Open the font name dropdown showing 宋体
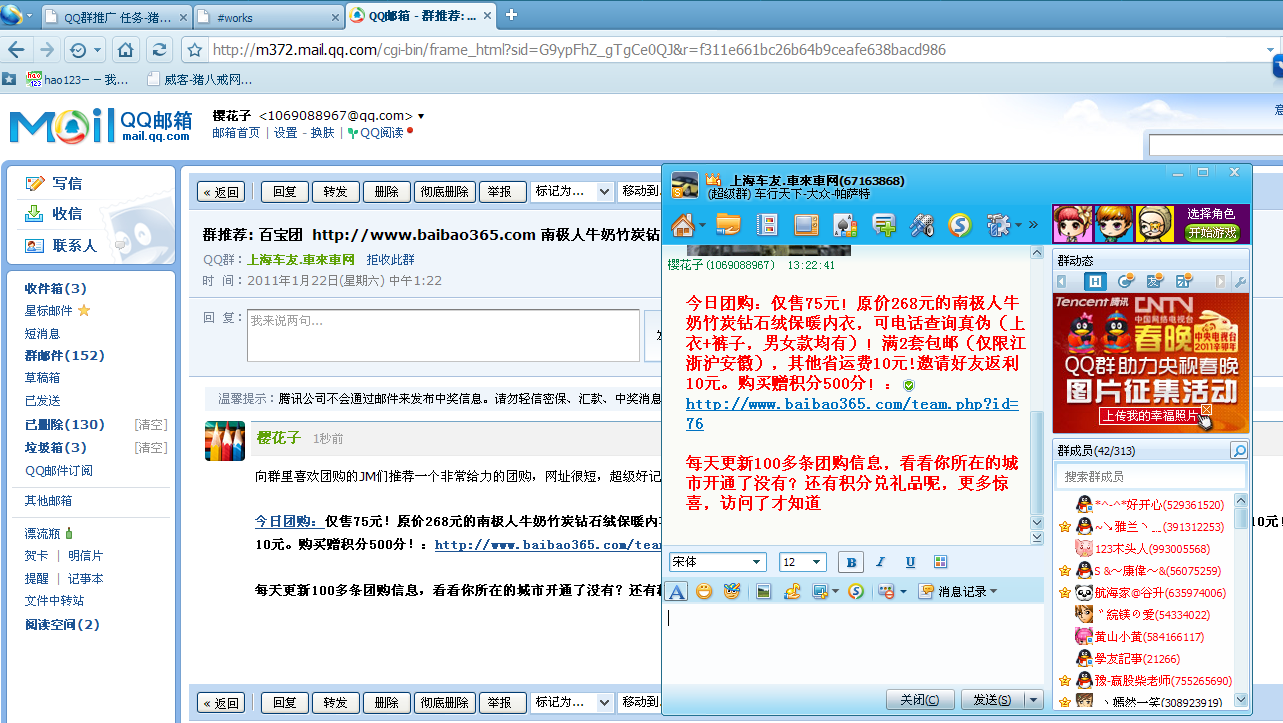The image size is (1283, 723). [x=717, y=562]
